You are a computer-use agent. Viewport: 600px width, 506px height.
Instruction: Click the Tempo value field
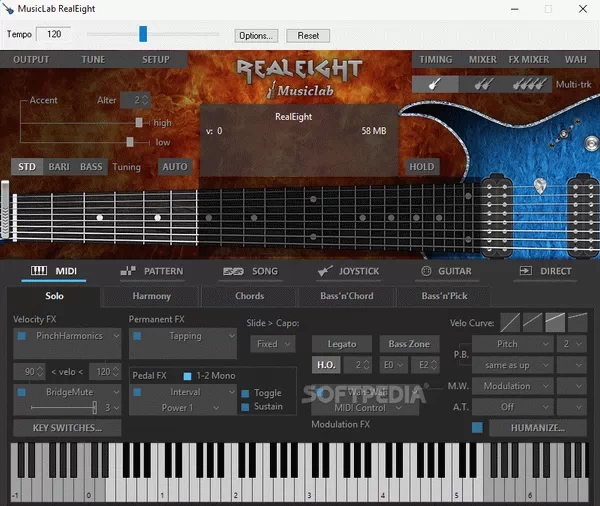click(54, 34)
